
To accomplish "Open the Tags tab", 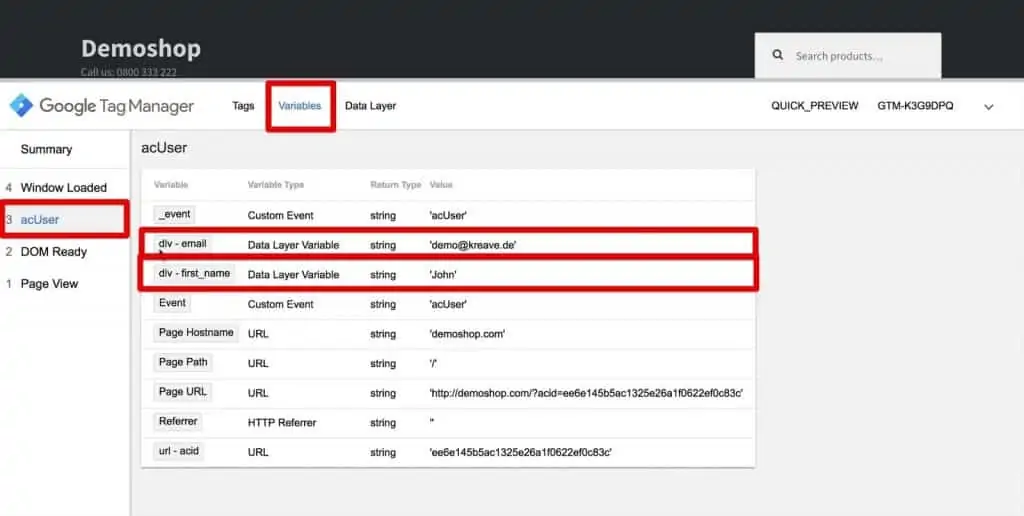I will tap(243, 106).
